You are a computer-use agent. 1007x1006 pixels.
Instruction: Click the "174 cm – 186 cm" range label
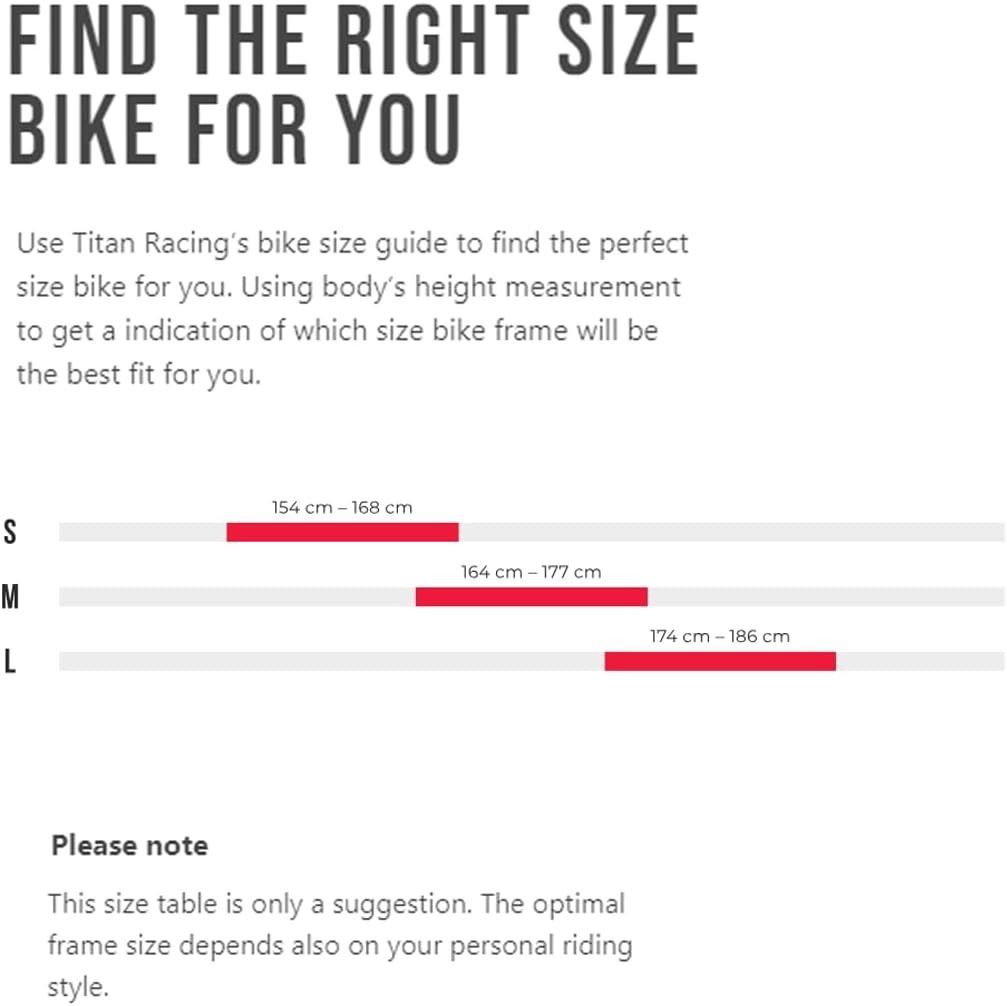click(720, 637)
